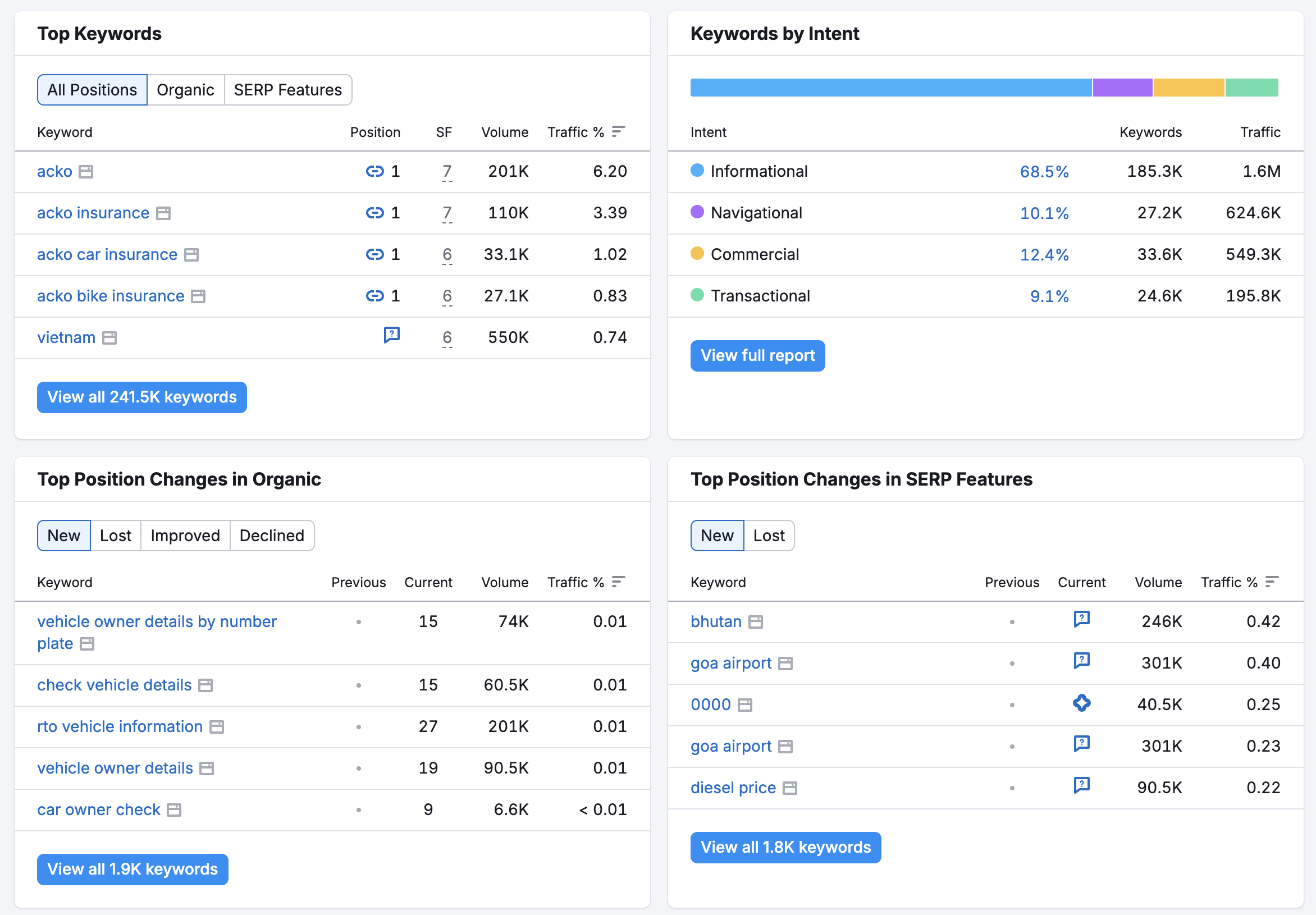Open the bhutan keyword link
Viewport: 1316px width, 915px height.
click(x=716, y=621)
